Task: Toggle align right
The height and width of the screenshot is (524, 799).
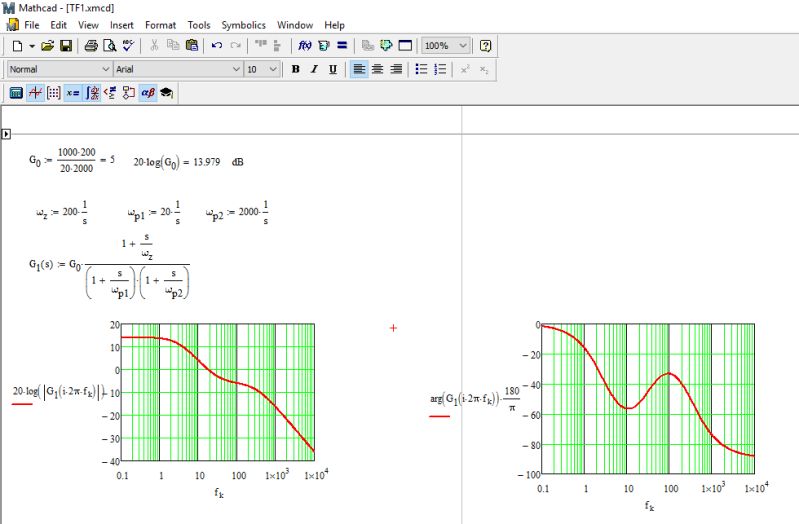Action: point(396,69)
